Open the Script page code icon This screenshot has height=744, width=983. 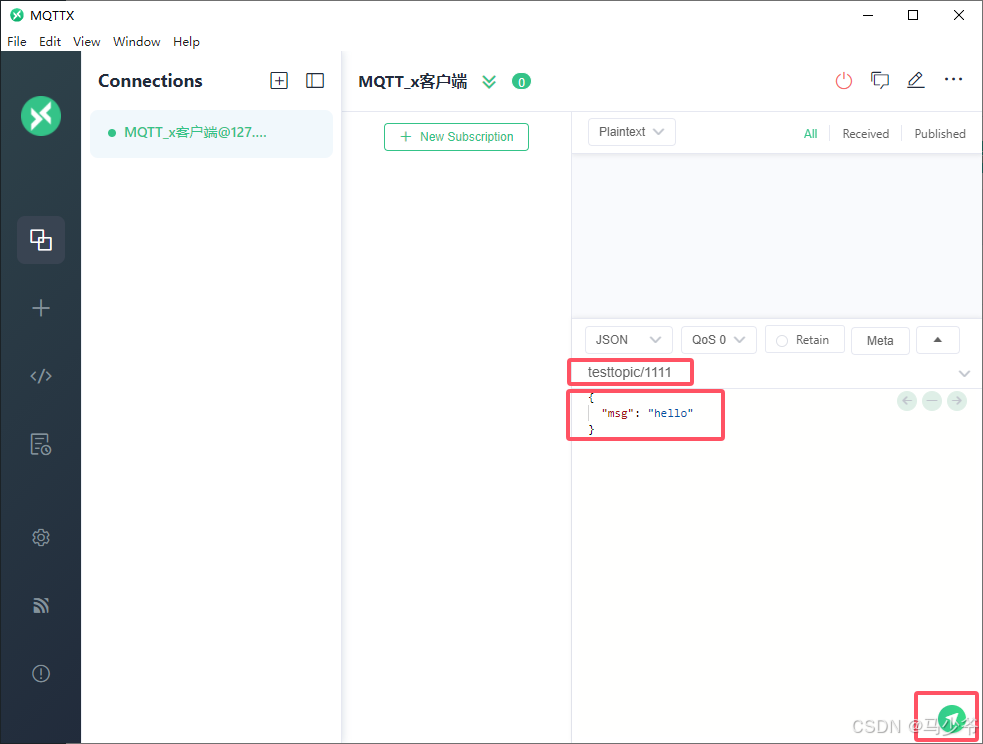41,376
